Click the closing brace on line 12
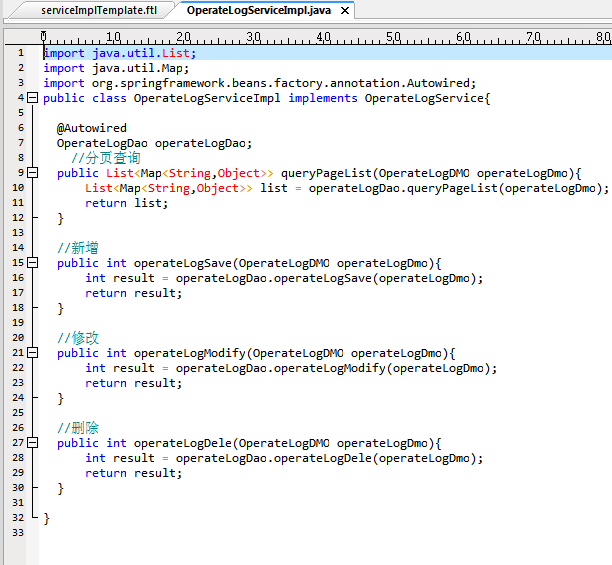 coord(60,218)
